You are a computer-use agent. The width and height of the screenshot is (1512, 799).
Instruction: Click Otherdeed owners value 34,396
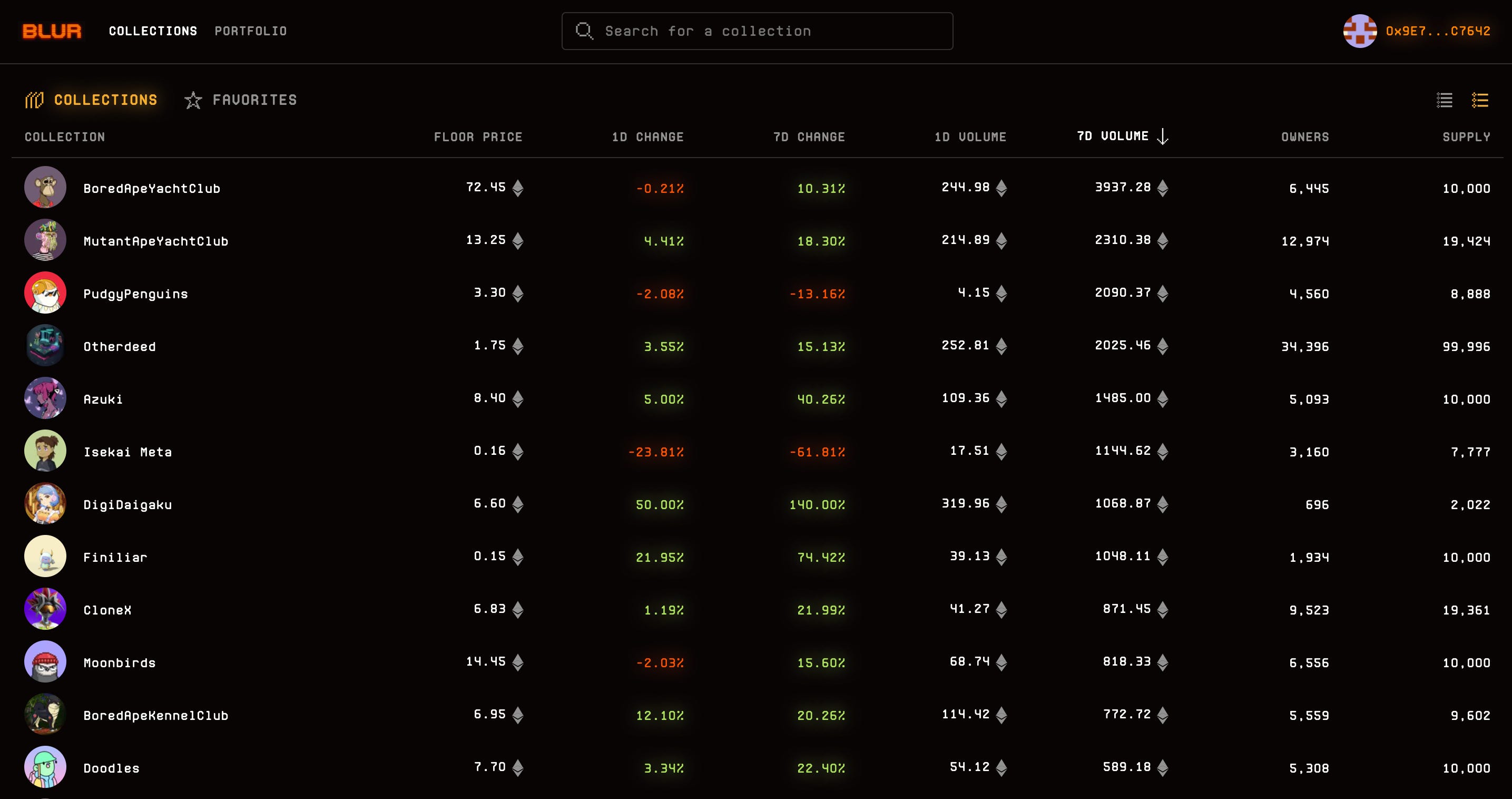(x=1305, y=346)
